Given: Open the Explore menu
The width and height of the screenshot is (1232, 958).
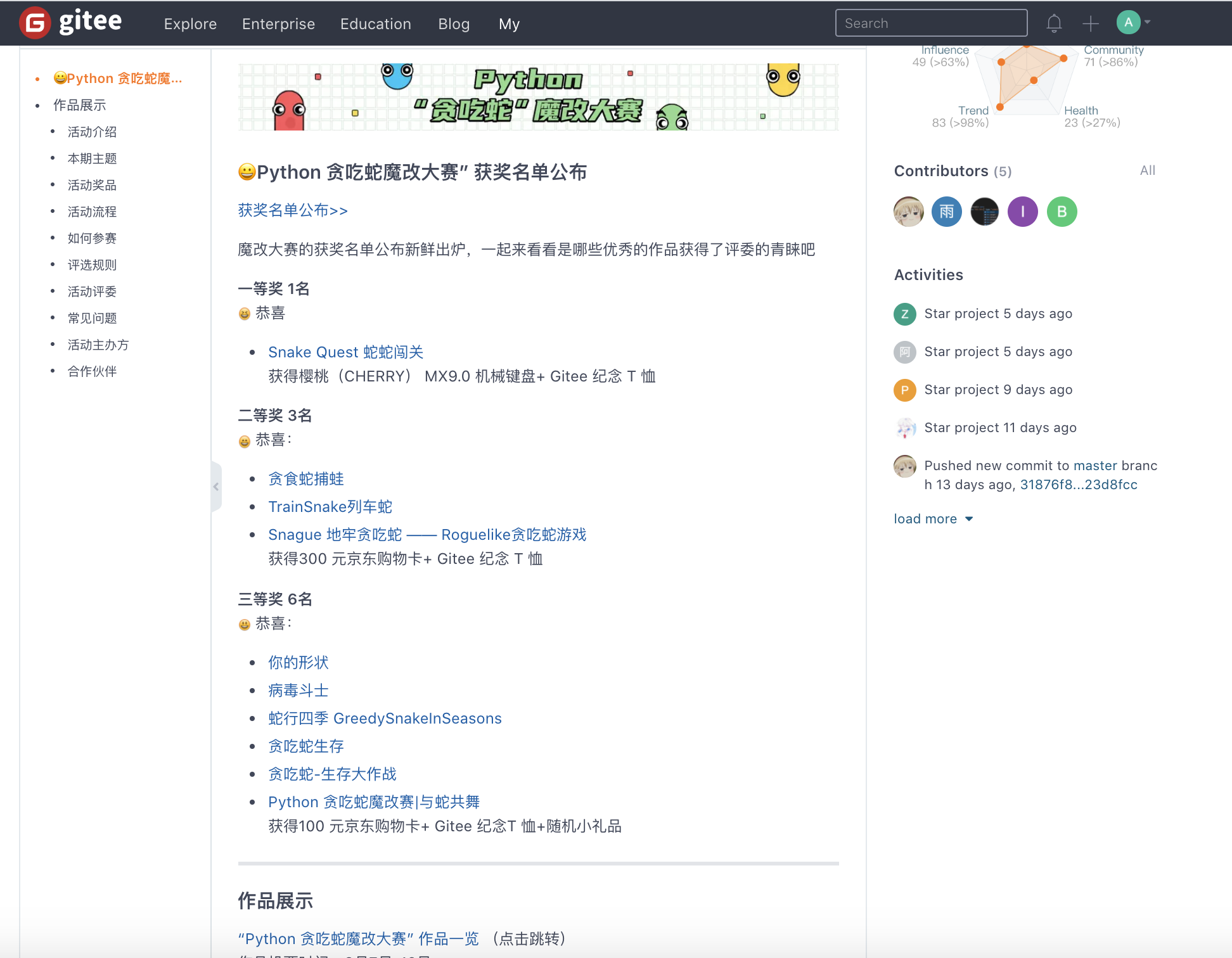Looking at the screenshot, I should [190, 23].
